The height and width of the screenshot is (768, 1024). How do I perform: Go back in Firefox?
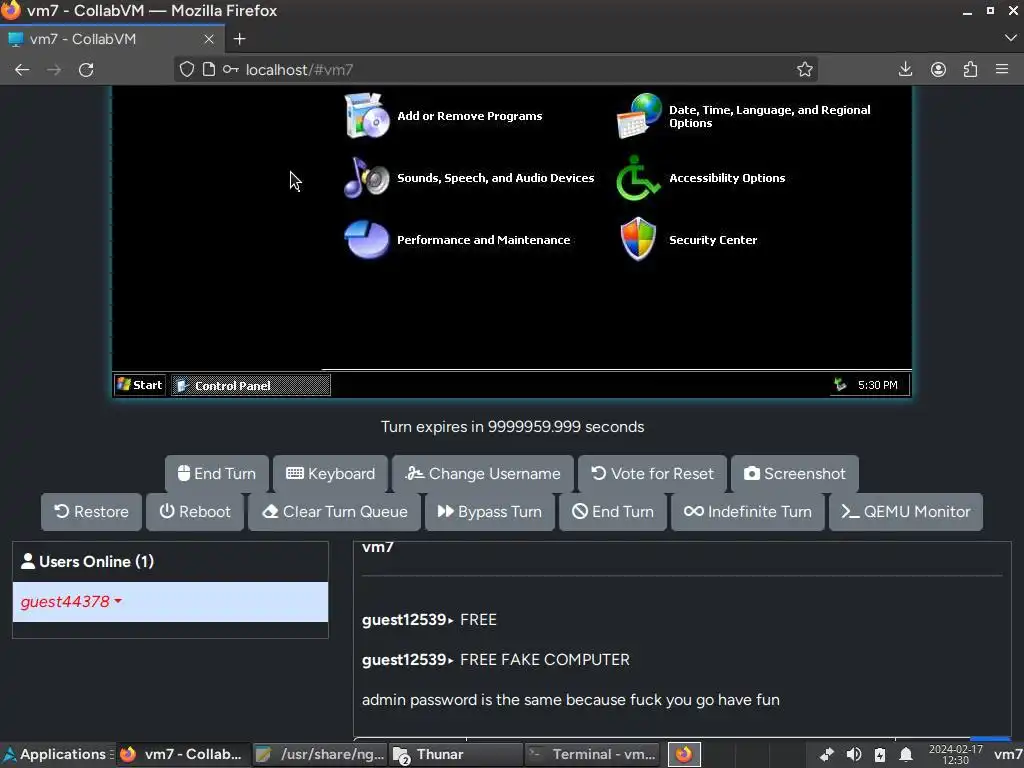(22, 70)
